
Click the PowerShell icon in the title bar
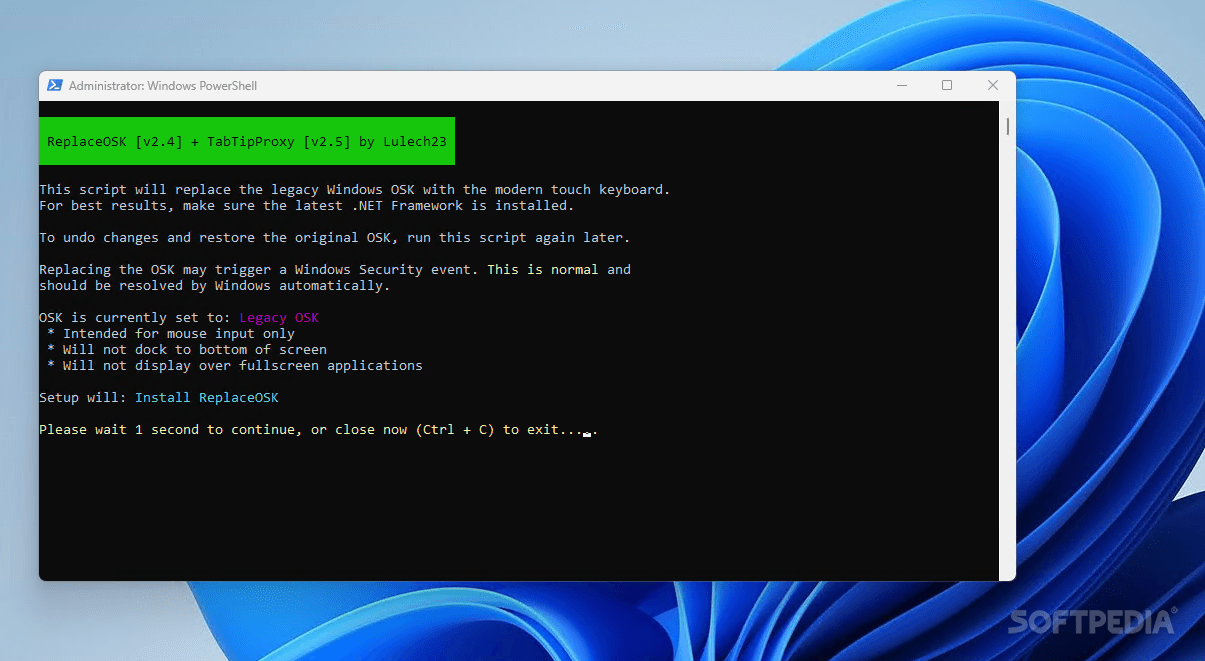[x=55, y=86]
